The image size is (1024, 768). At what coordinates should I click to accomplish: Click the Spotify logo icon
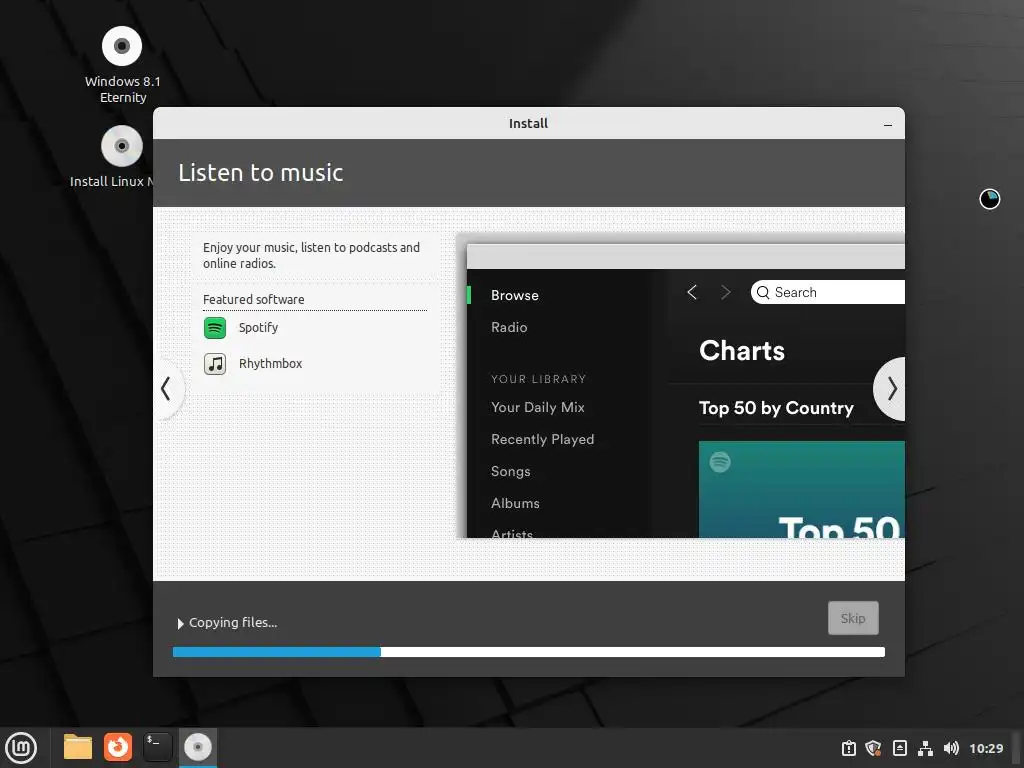215,327
